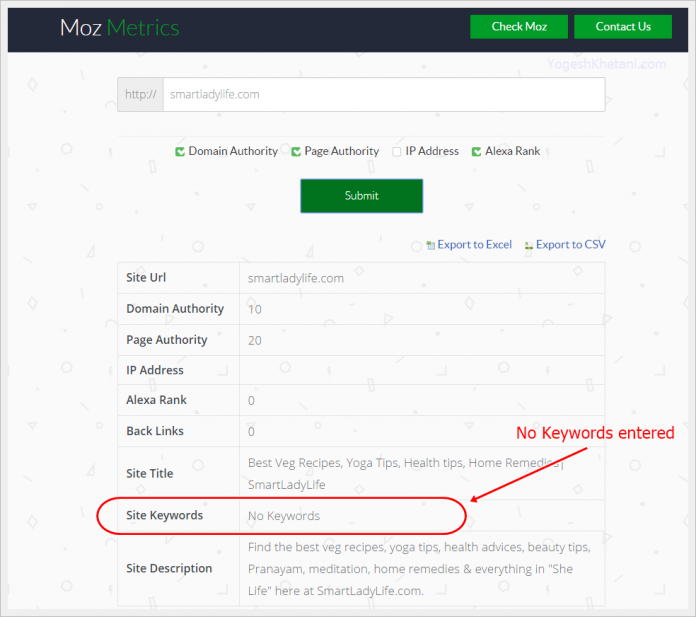Click the Site Description row label
Image resolution: width=696 pixels, height=617 pixels.
pyautogui.click(x=169, y=569)
